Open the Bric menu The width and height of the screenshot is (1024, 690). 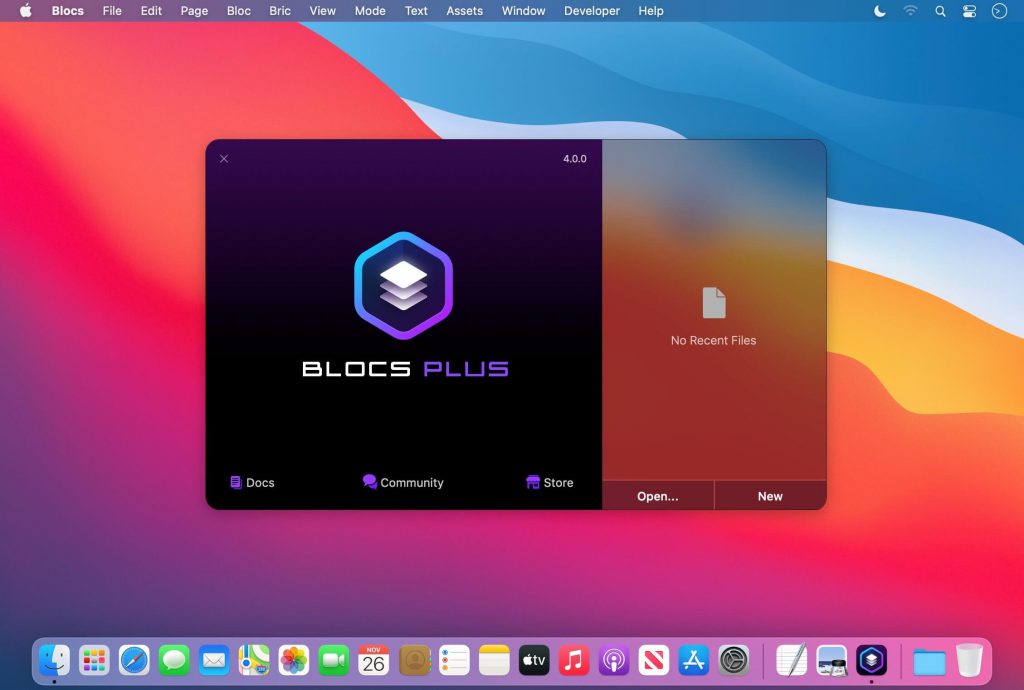[279, 11]
